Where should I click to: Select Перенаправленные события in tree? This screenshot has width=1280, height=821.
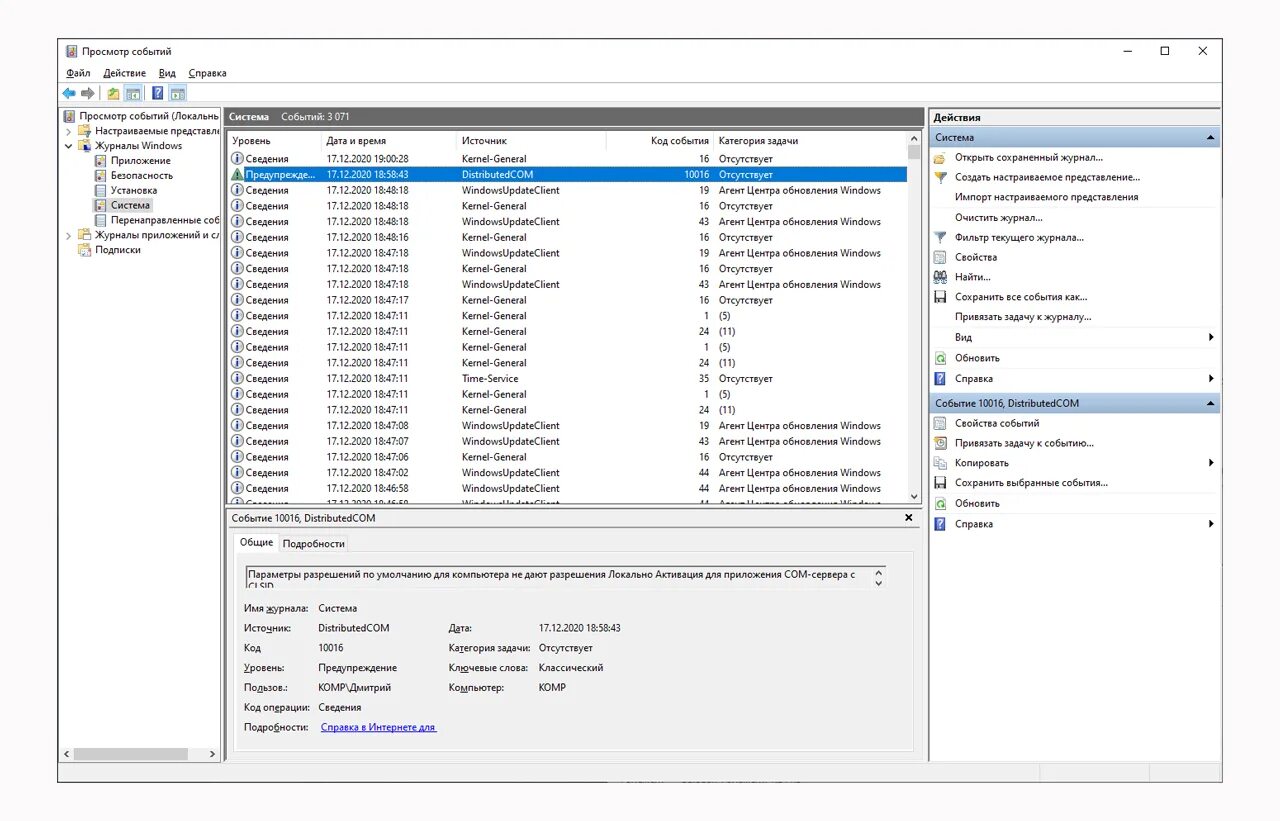point(164,220)
